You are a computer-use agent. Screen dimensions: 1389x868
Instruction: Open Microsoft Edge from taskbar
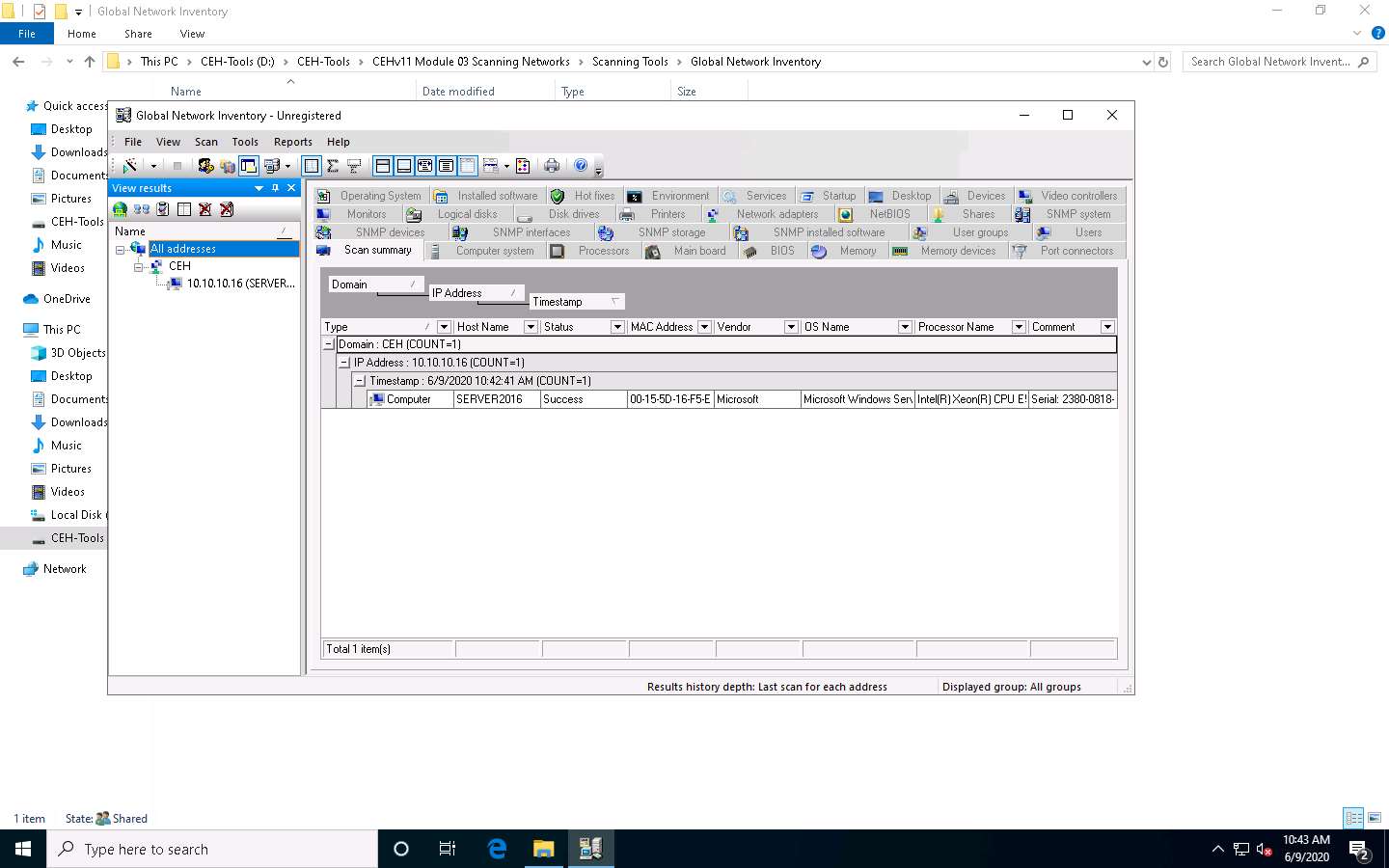[497, 849]
